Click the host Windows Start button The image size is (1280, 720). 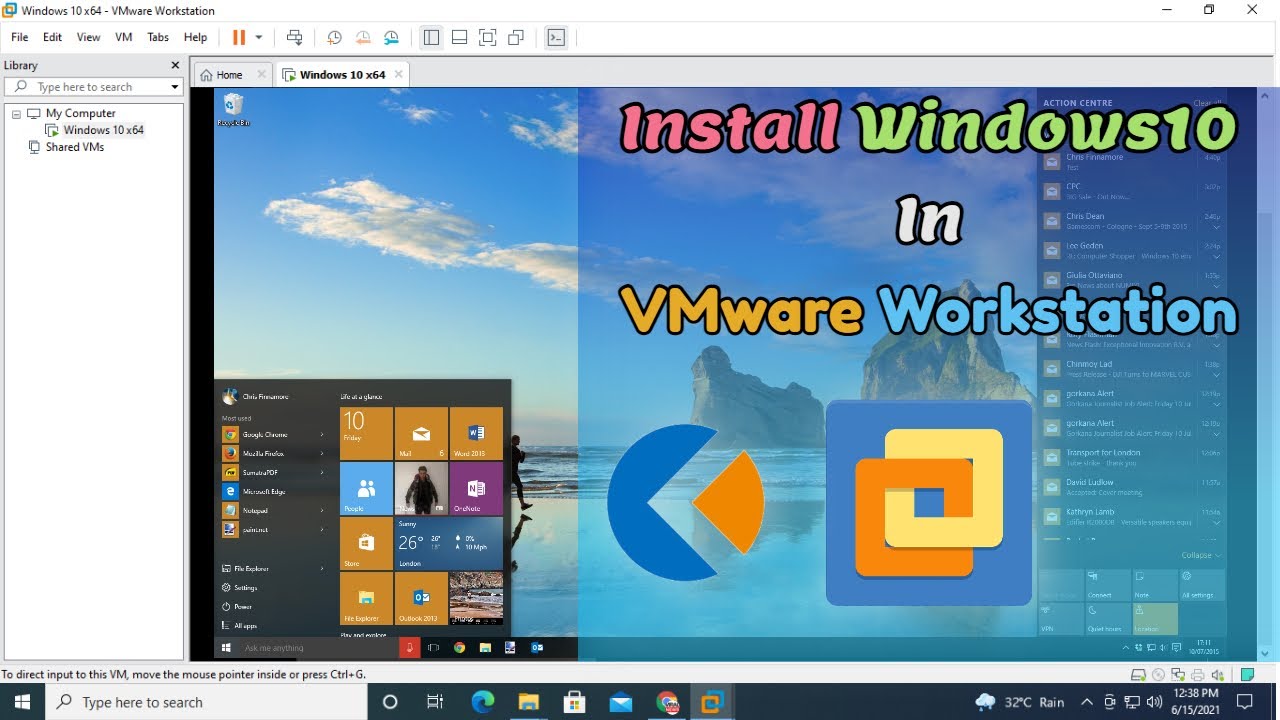click(21, 702)
